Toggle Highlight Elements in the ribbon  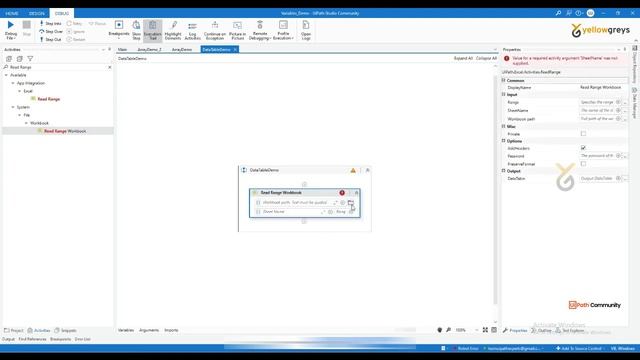173,30
